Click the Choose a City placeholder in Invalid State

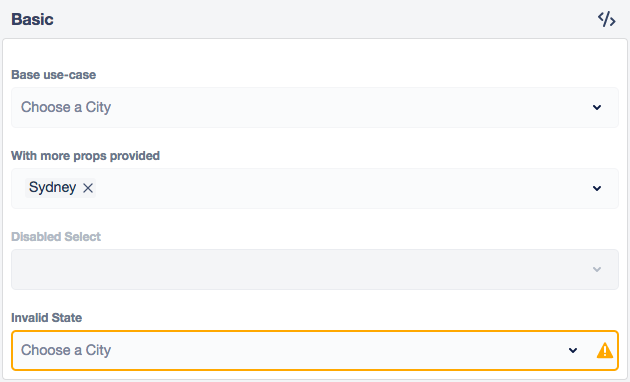(66, 350)
